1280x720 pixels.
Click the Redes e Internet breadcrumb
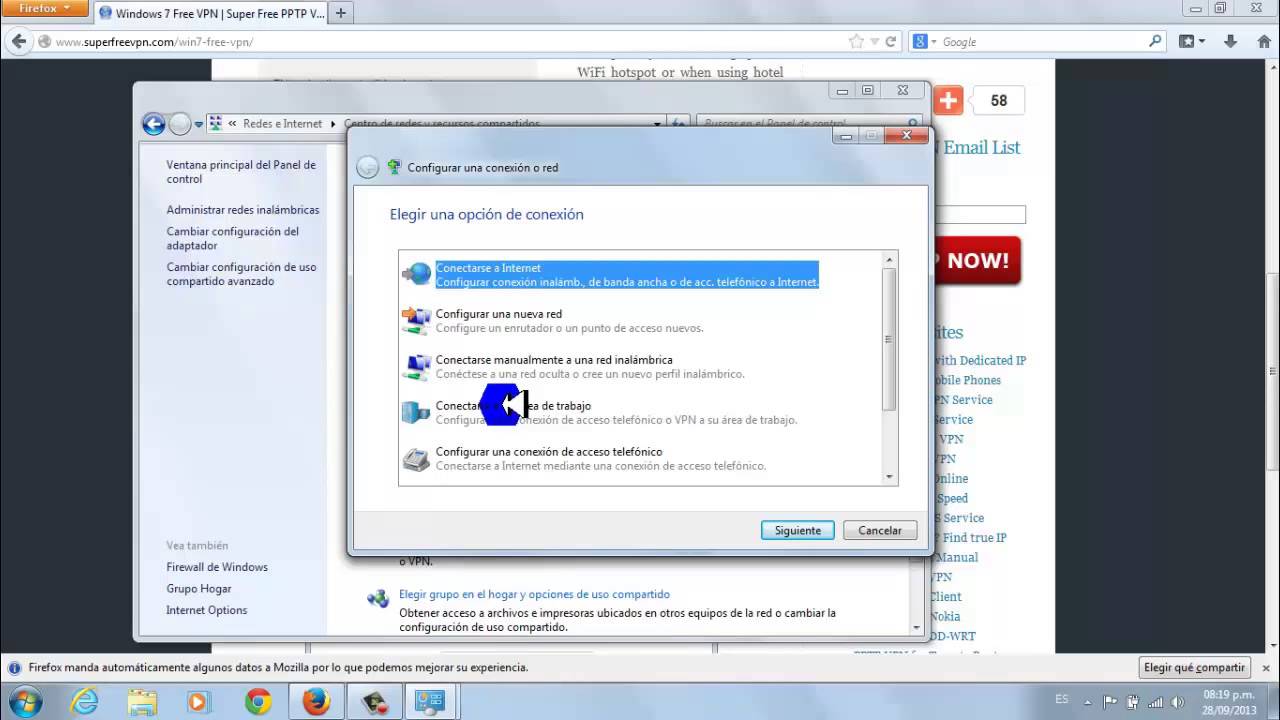(x=283, y=124)
